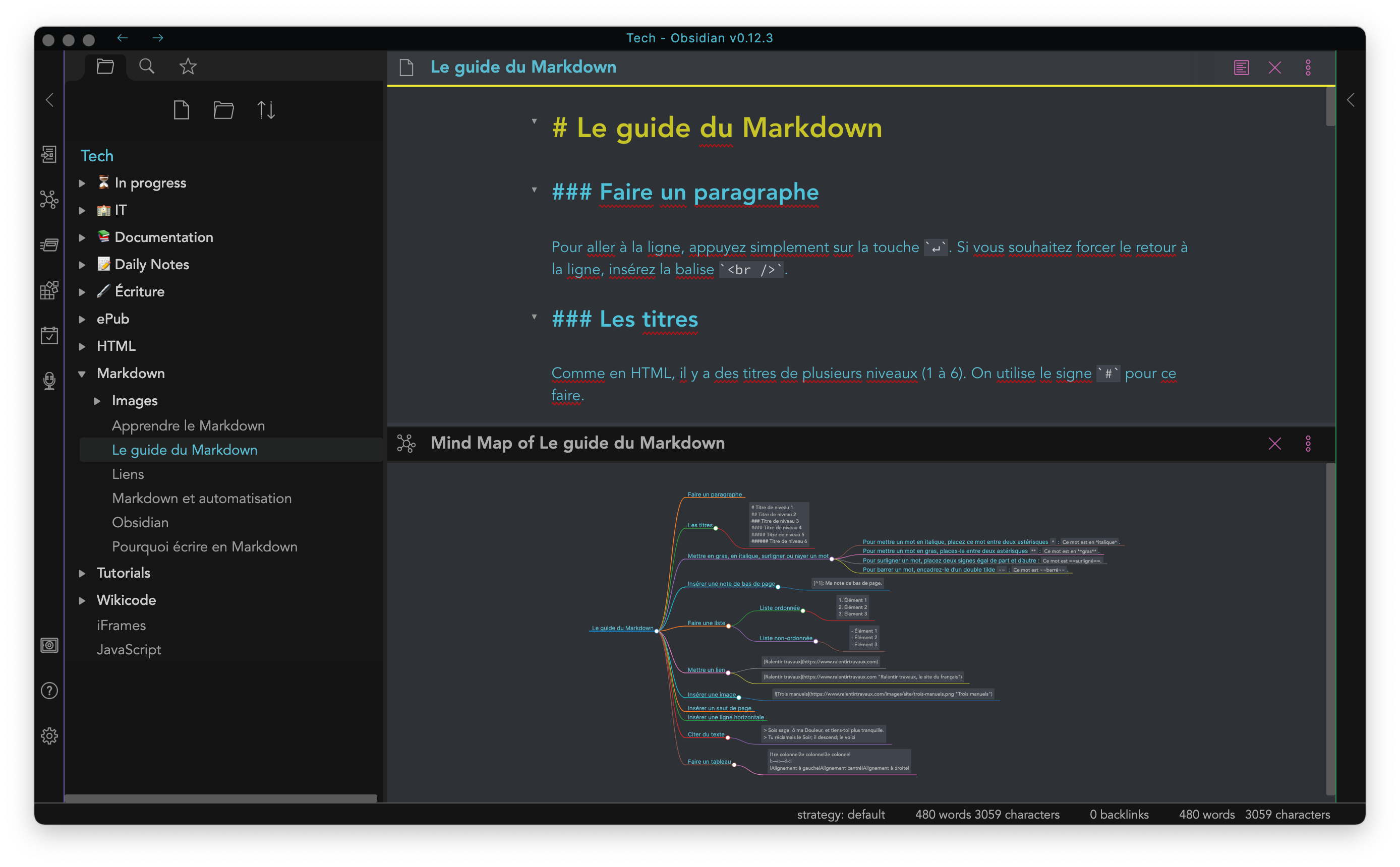Expand the In progress folder
The width and height of the screenshot is (1400, 867).
point(82,183)
